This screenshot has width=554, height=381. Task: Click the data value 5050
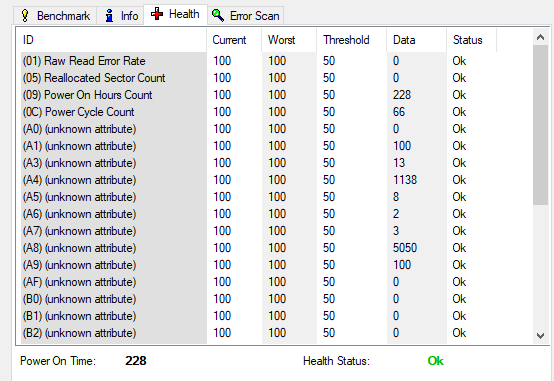tap(405, 247)
